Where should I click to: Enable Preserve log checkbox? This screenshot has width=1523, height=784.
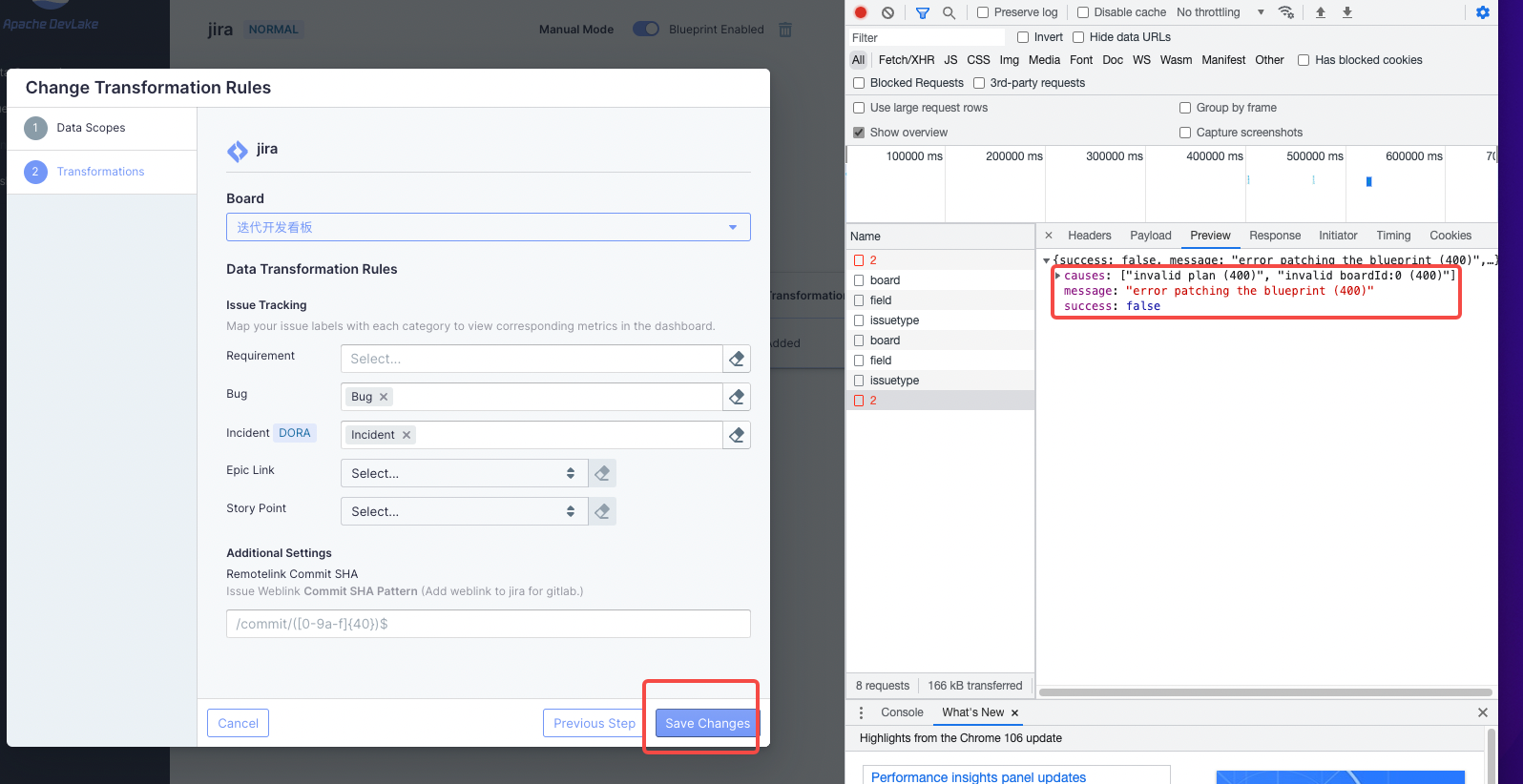(983, 12)
